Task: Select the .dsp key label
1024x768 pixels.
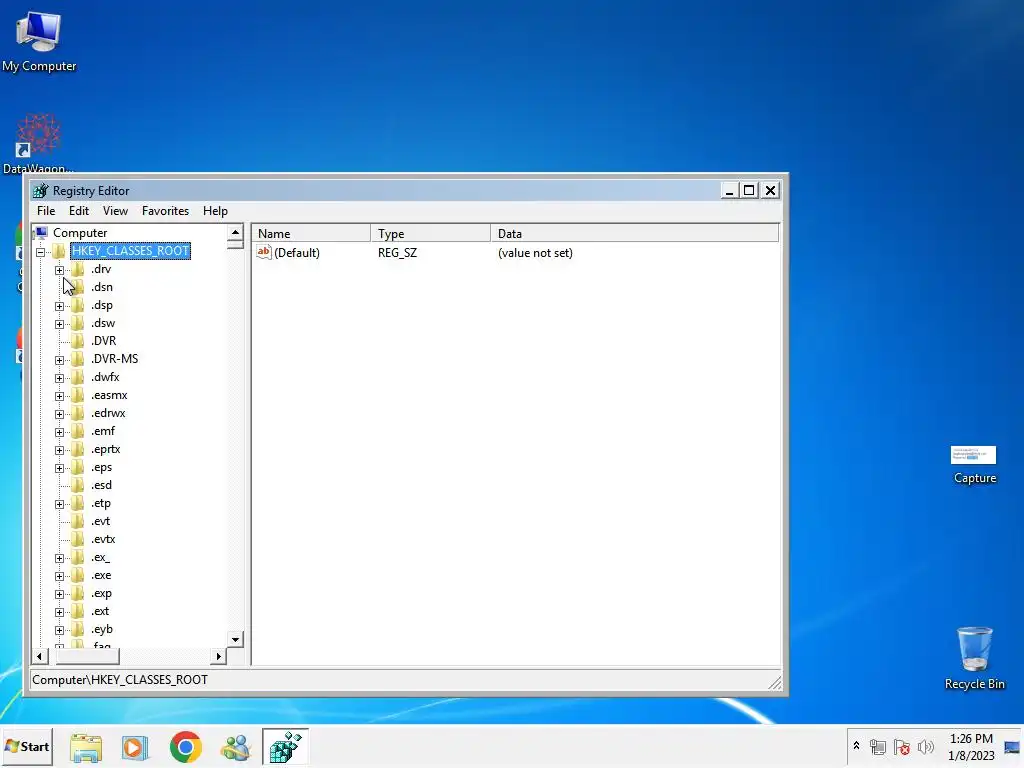Action: [102, 305]
